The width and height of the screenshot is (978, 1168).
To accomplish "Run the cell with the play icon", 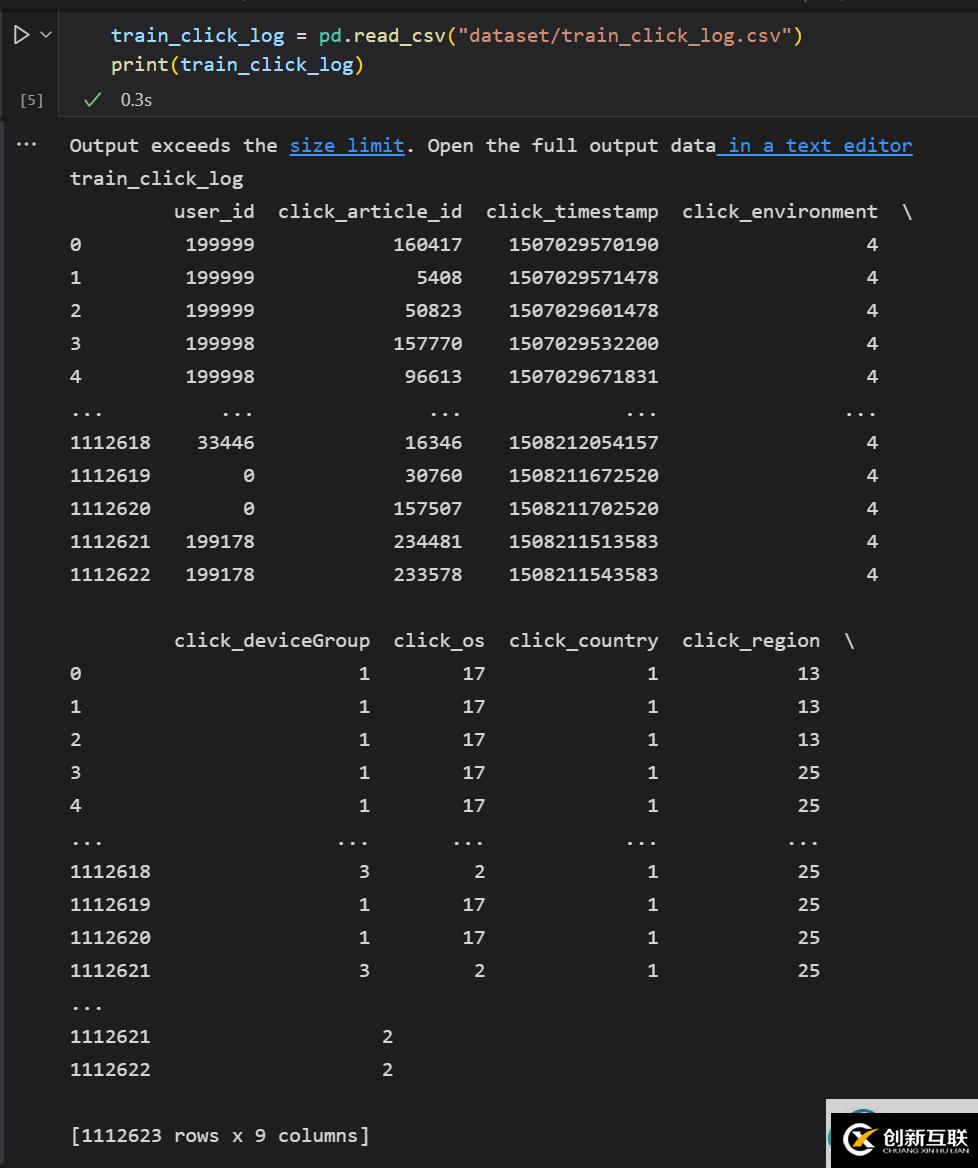I will (21, 36).
